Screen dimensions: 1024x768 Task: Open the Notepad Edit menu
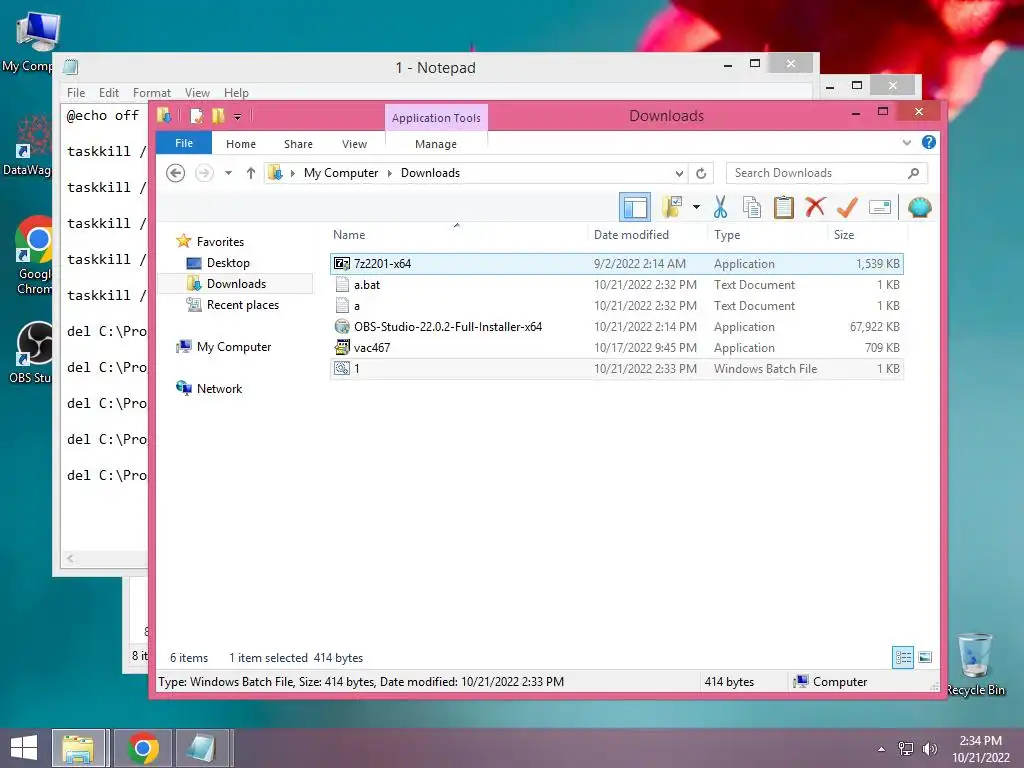click(x=108, y=93)
